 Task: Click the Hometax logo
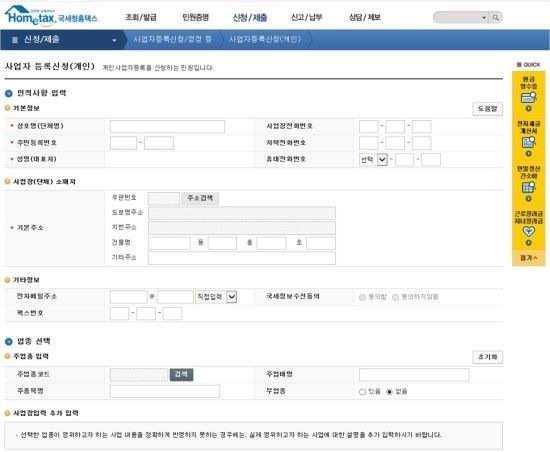click(51, 16)
